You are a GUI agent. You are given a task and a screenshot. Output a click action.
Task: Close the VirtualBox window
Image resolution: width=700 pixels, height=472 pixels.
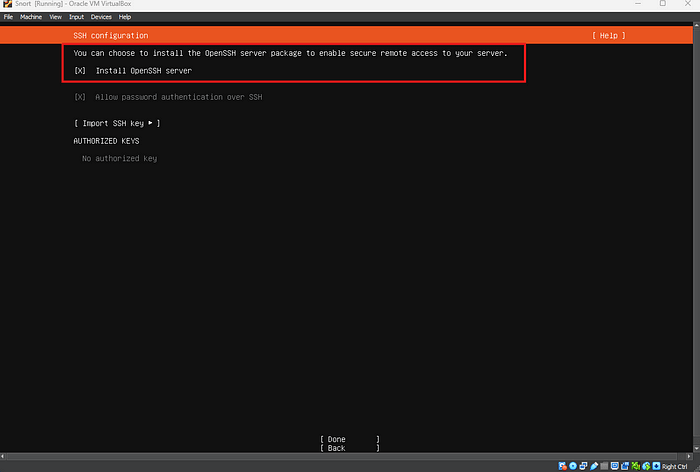coord(688,4)
